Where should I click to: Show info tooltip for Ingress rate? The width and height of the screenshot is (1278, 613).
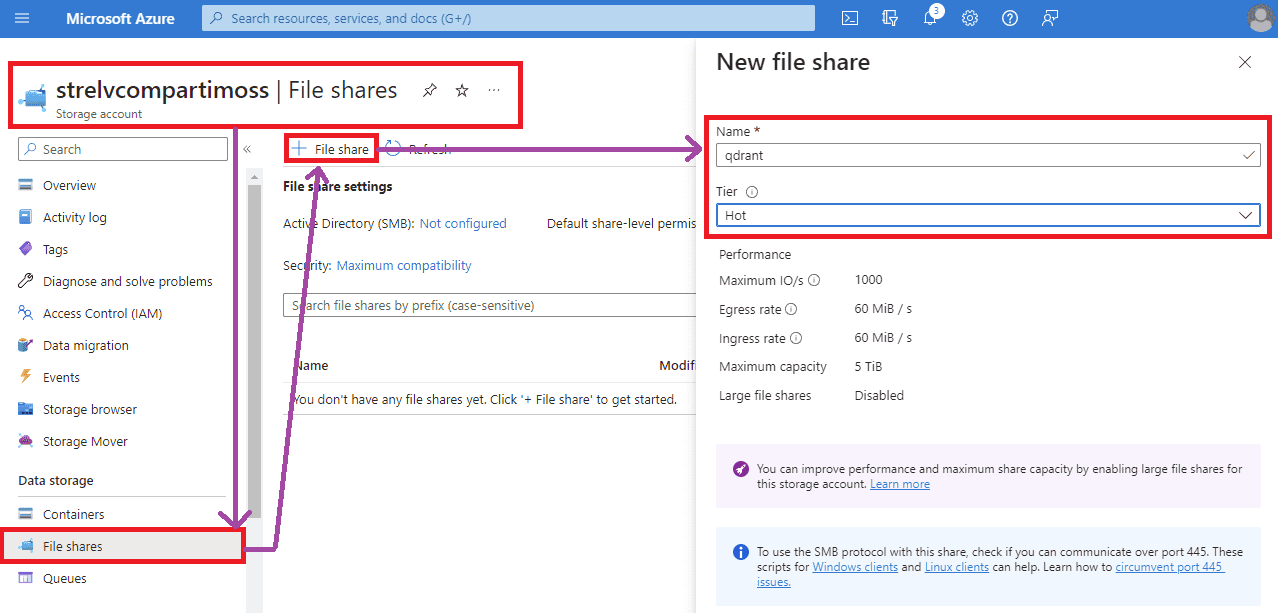pyautogui.click(x=796, y=339)
